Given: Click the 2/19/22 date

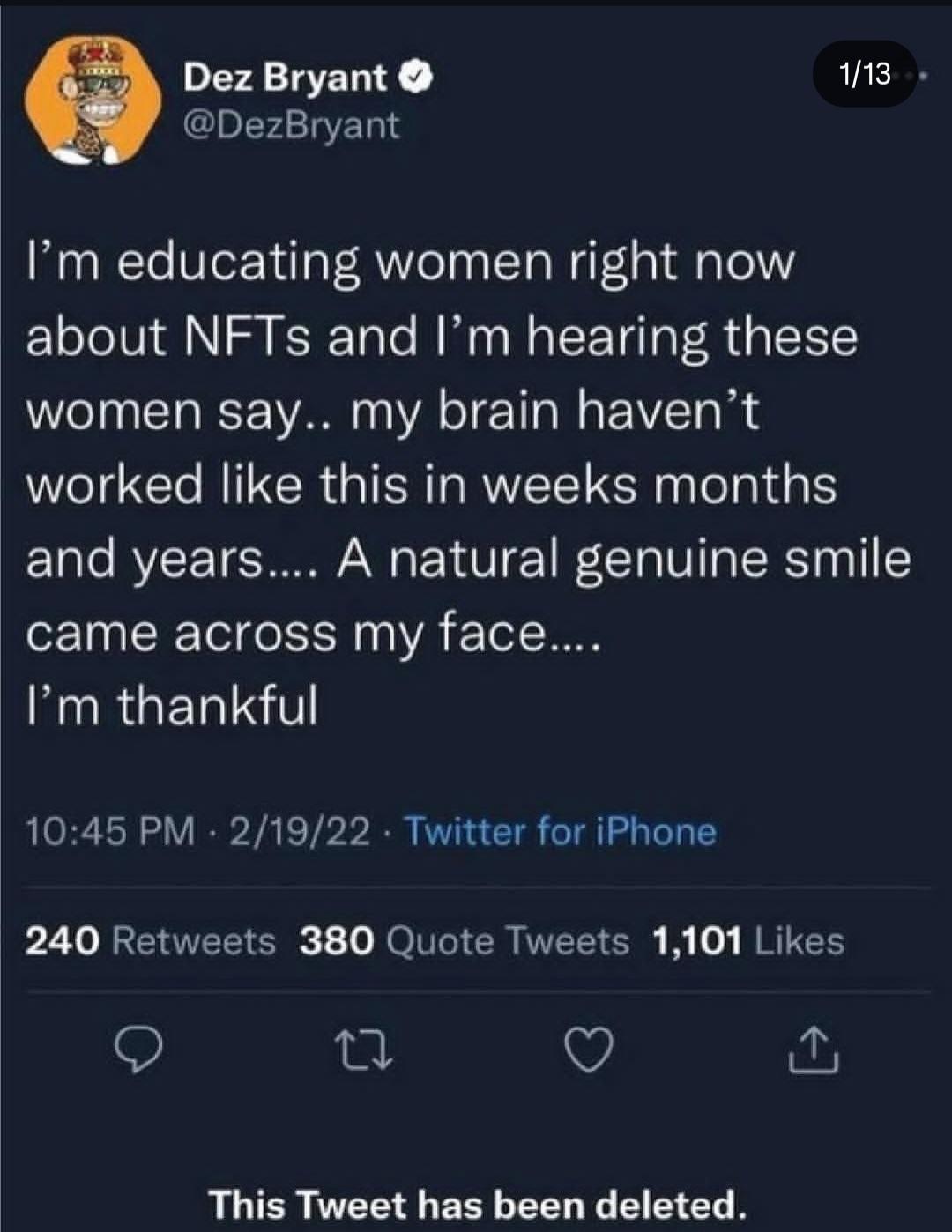Looking at the screenshot, I should pos(299,831).
